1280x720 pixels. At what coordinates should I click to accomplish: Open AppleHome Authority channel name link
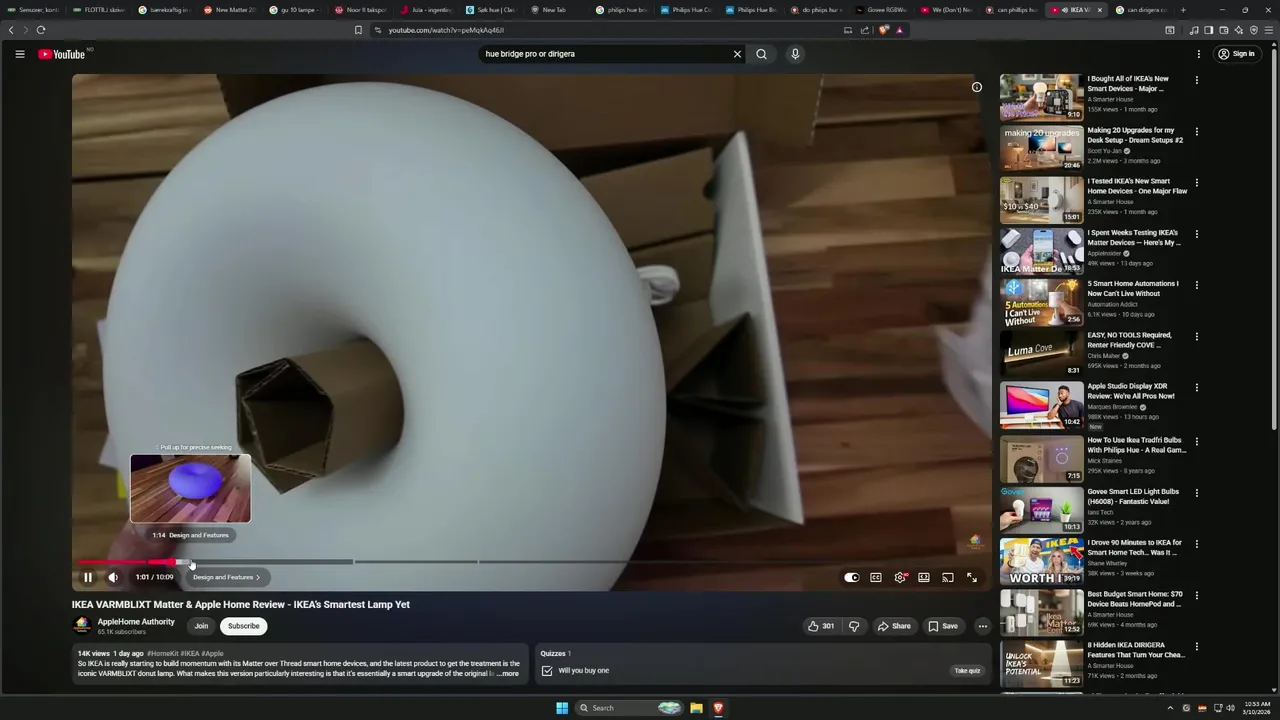tap(136, 622)
